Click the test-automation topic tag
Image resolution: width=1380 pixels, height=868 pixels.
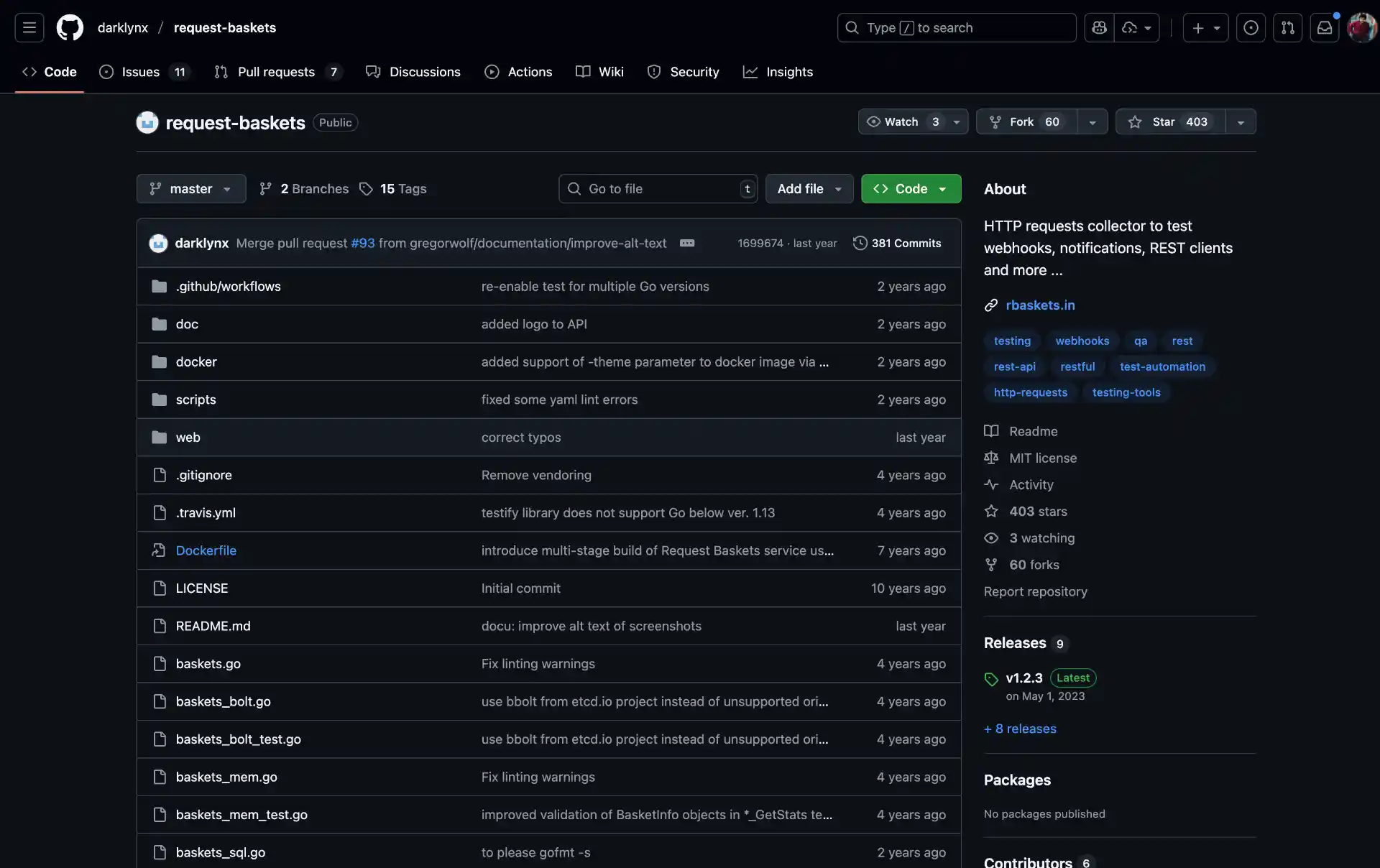tap(1162, 366)
